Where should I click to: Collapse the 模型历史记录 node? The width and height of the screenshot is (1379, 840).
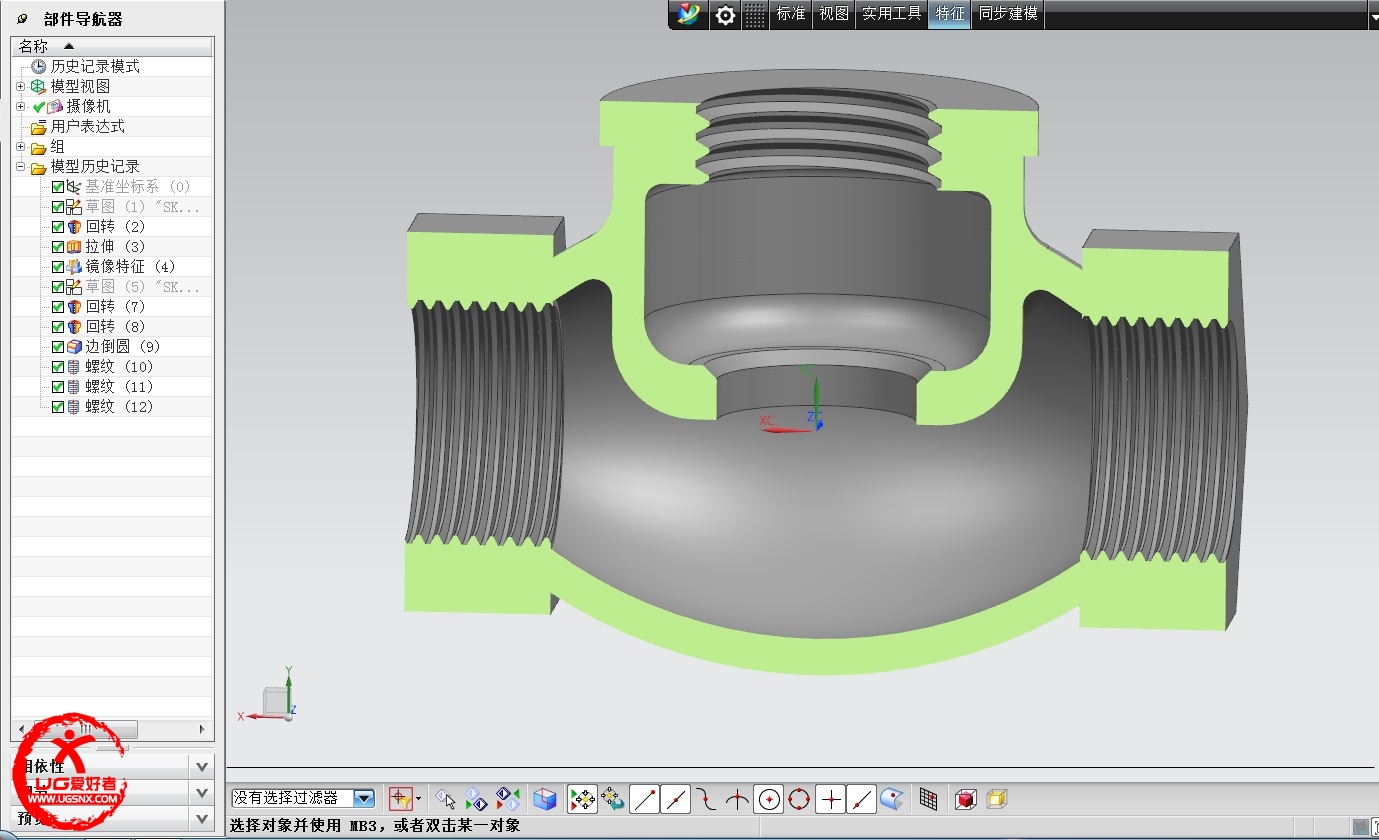point(20,166)
